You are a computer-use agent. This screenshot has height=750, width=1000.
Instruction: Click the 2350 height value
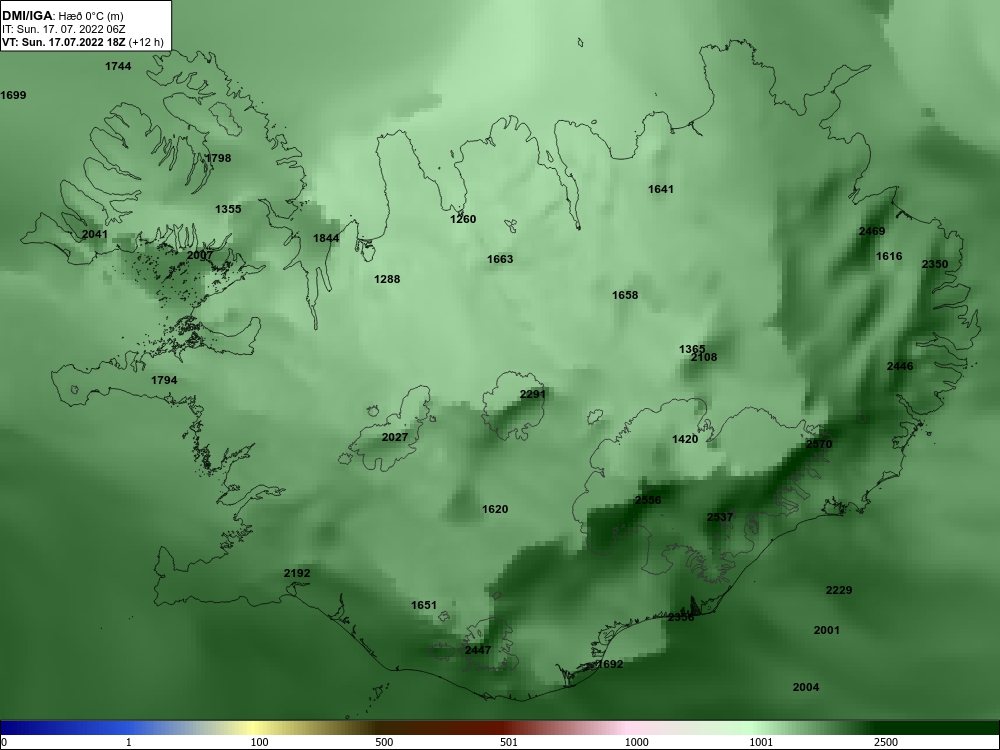click(x=935, y=265)
